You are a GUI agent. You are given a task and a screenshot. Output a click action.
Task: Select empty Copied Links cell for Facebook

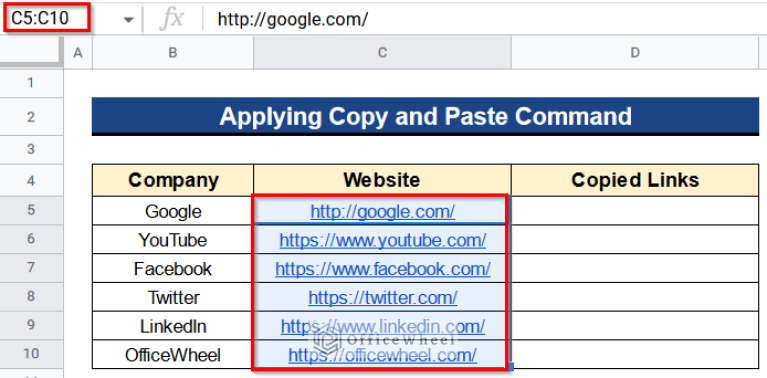pos(635,268)
